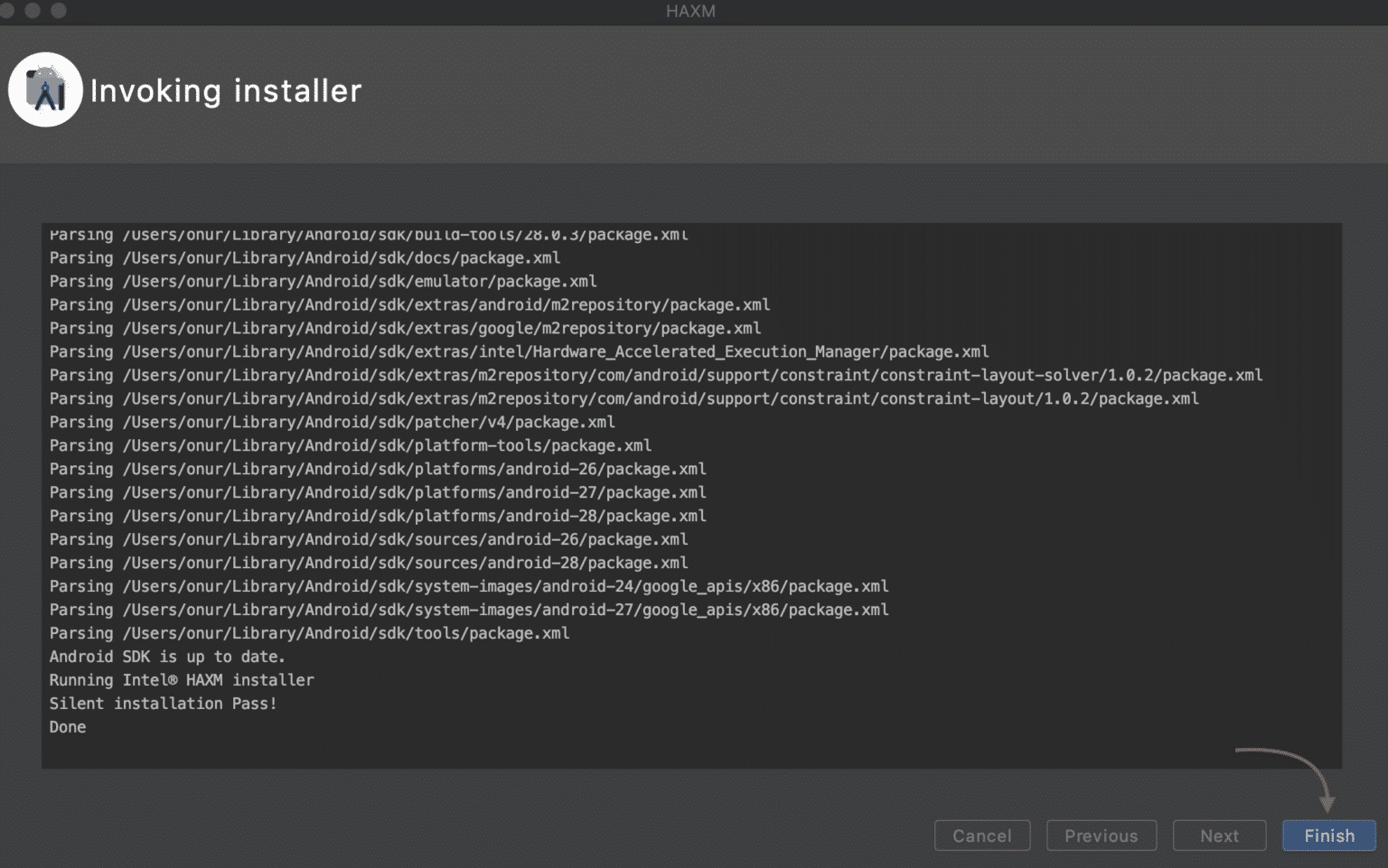Viewport: 1388px width, 868px height.
Task: Click the sources/android-28 log line
Action: pyautogui.click(x=369, y=563)
